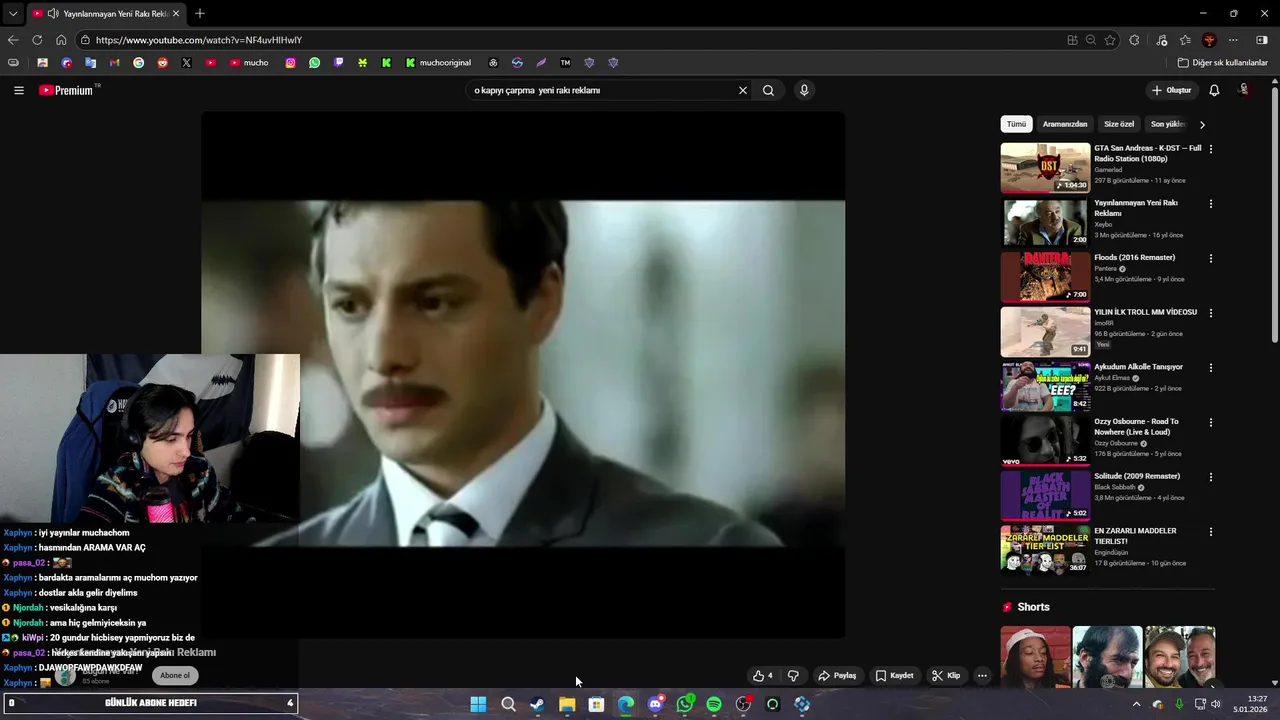Open the WhatsApp bookmark icon

[315, 62]
